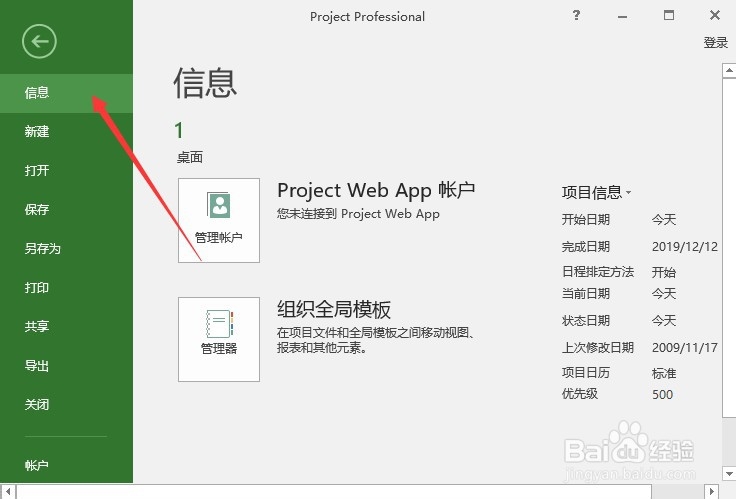Click the vertical scrollbar up arrow

(729, 71)
